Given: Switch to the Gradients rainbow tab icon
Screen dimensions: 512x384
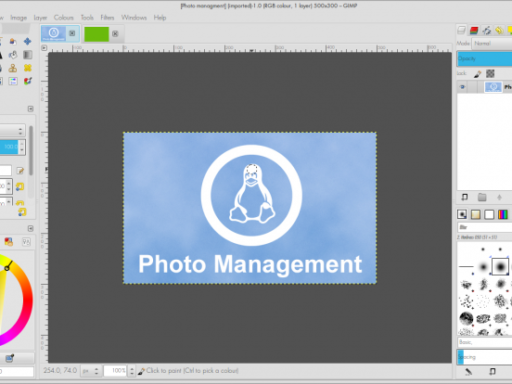Looking at the screenshot, I should (x=503, y=214).
